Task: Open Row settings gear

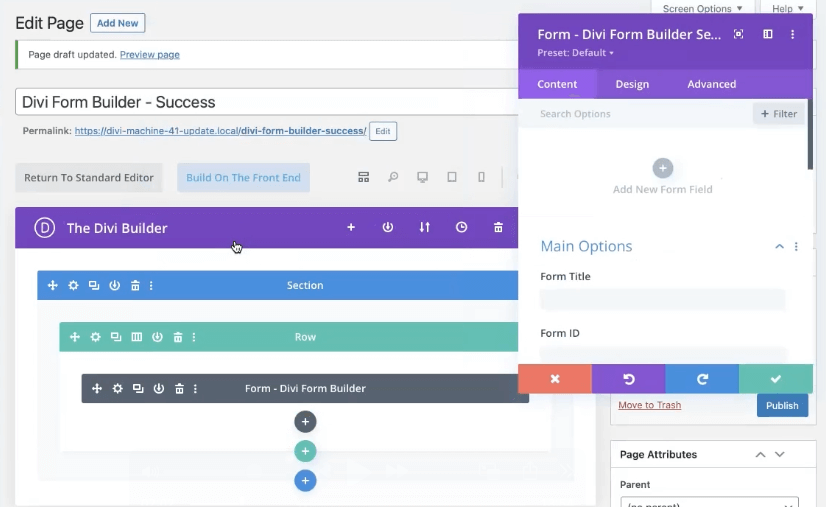Action: click(95, 337)
